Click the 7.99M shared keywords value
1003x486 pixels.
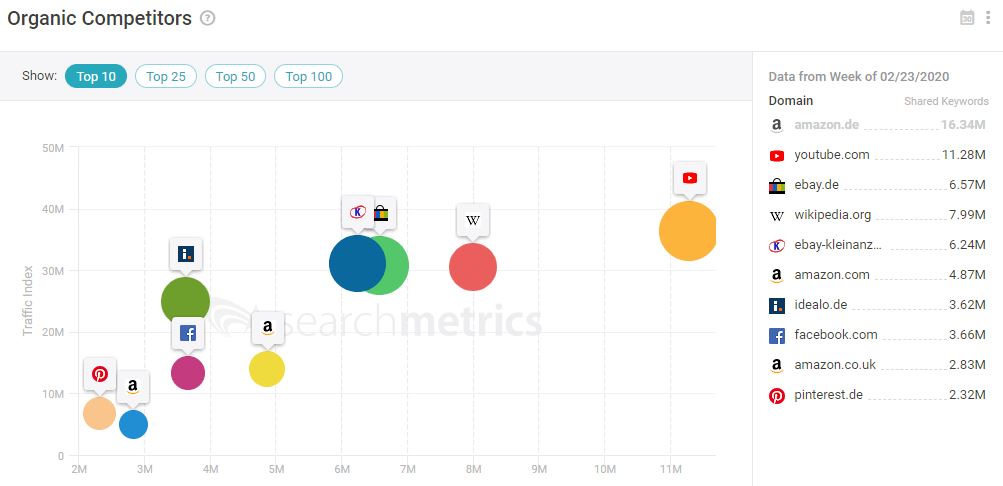pos(968,215)
